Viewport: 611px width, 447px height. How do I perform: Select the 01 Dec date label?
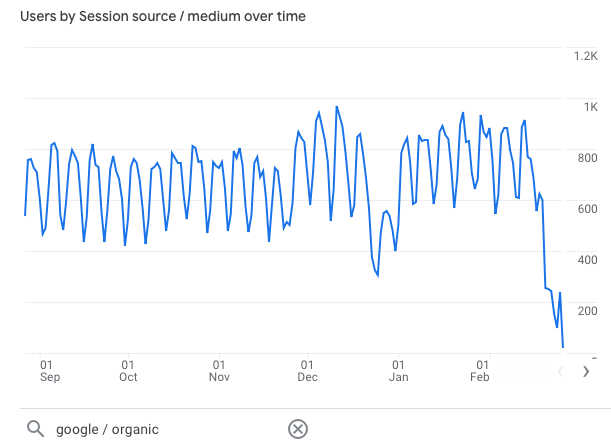[x=307, y=371]
